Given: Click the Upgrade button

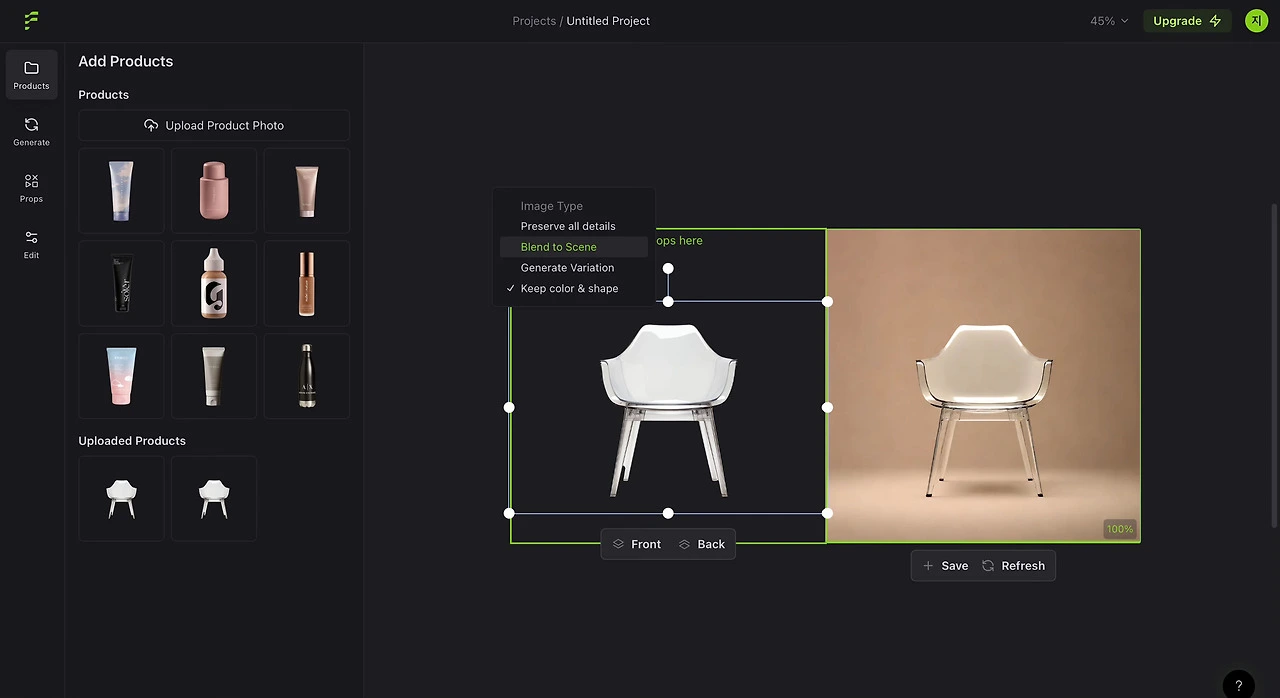Looking at the screenshot, I should [1187, 21].
